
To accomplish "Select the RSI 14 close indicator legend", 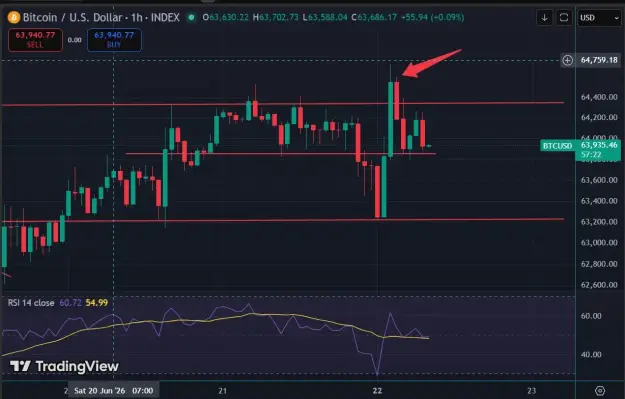I will tap(31, 303).
